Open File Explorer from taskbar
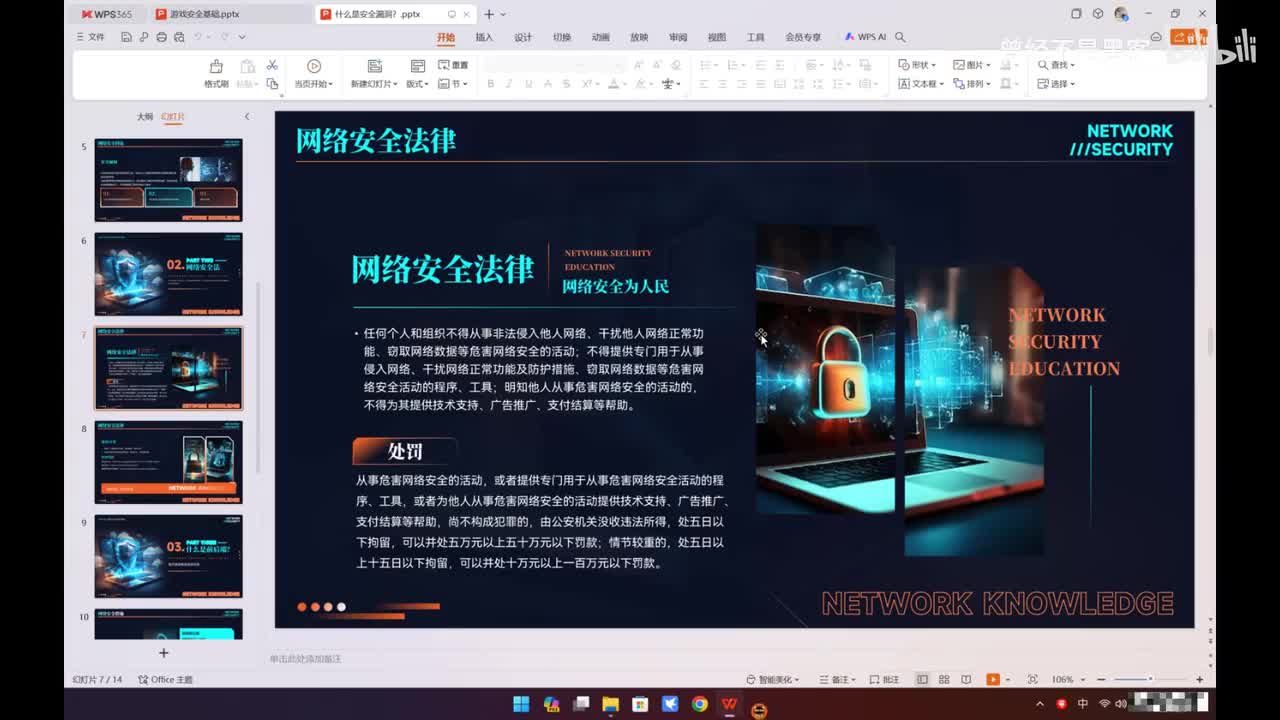Viewport: 1280px width, 720px height. 610,704
